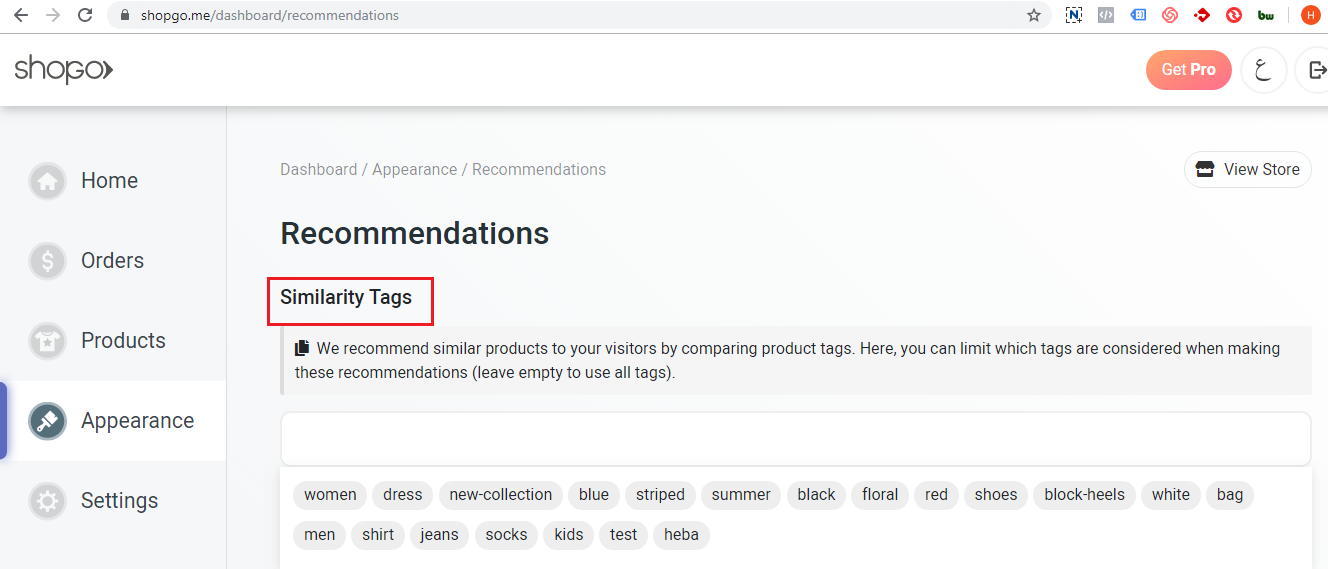
Task: Select the 'block-heels' tag
Action: (x=1084, y=495)
